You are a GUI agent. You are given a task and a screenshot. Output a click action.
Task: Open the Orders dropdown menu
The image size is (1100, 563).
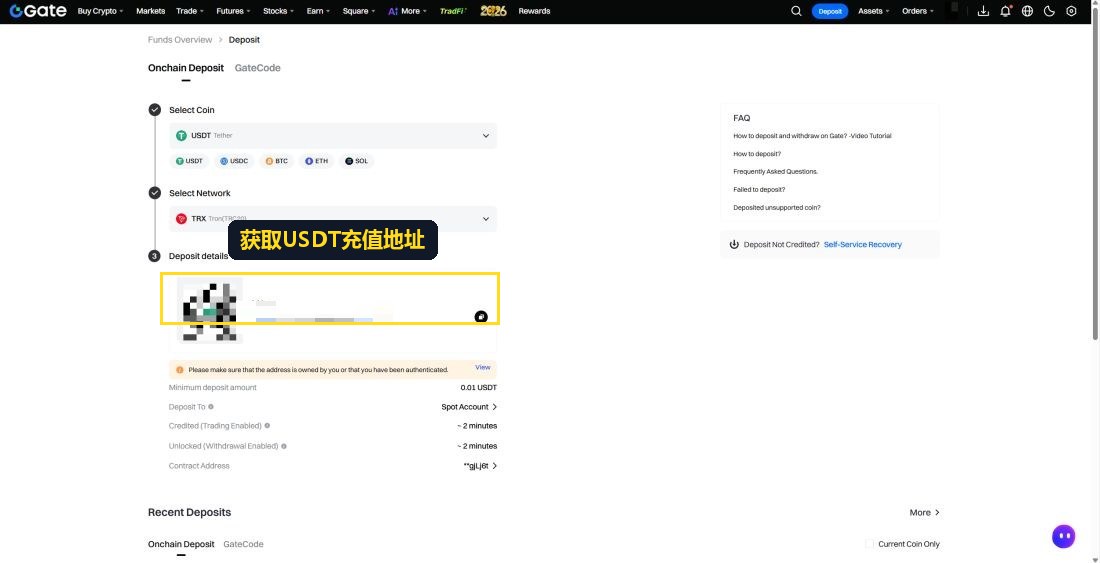(918, 11)
